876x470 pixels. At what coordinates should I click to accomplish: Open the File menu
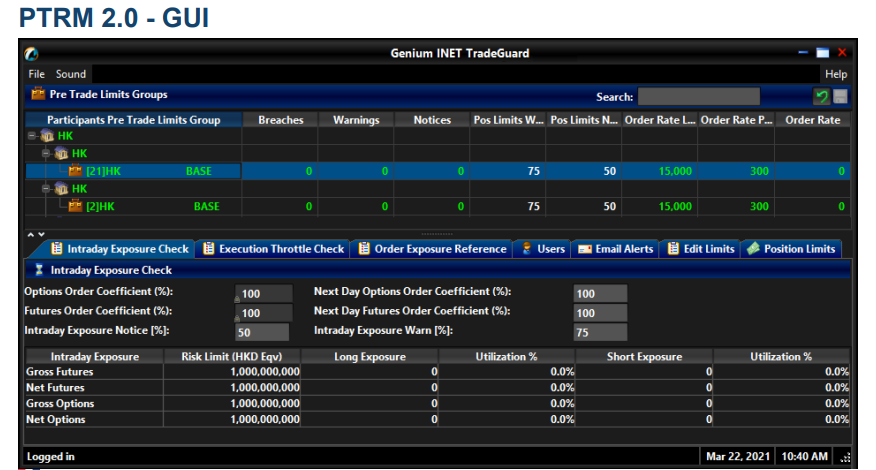tap(36, 74)
